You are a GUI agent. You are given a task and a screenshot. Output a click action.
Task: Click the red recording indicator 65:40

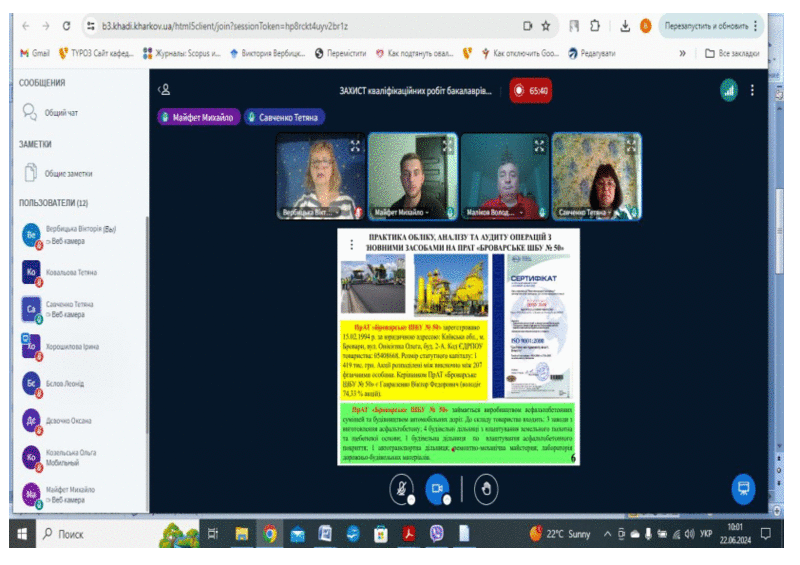pyautogui.click(x=530, y=91)
